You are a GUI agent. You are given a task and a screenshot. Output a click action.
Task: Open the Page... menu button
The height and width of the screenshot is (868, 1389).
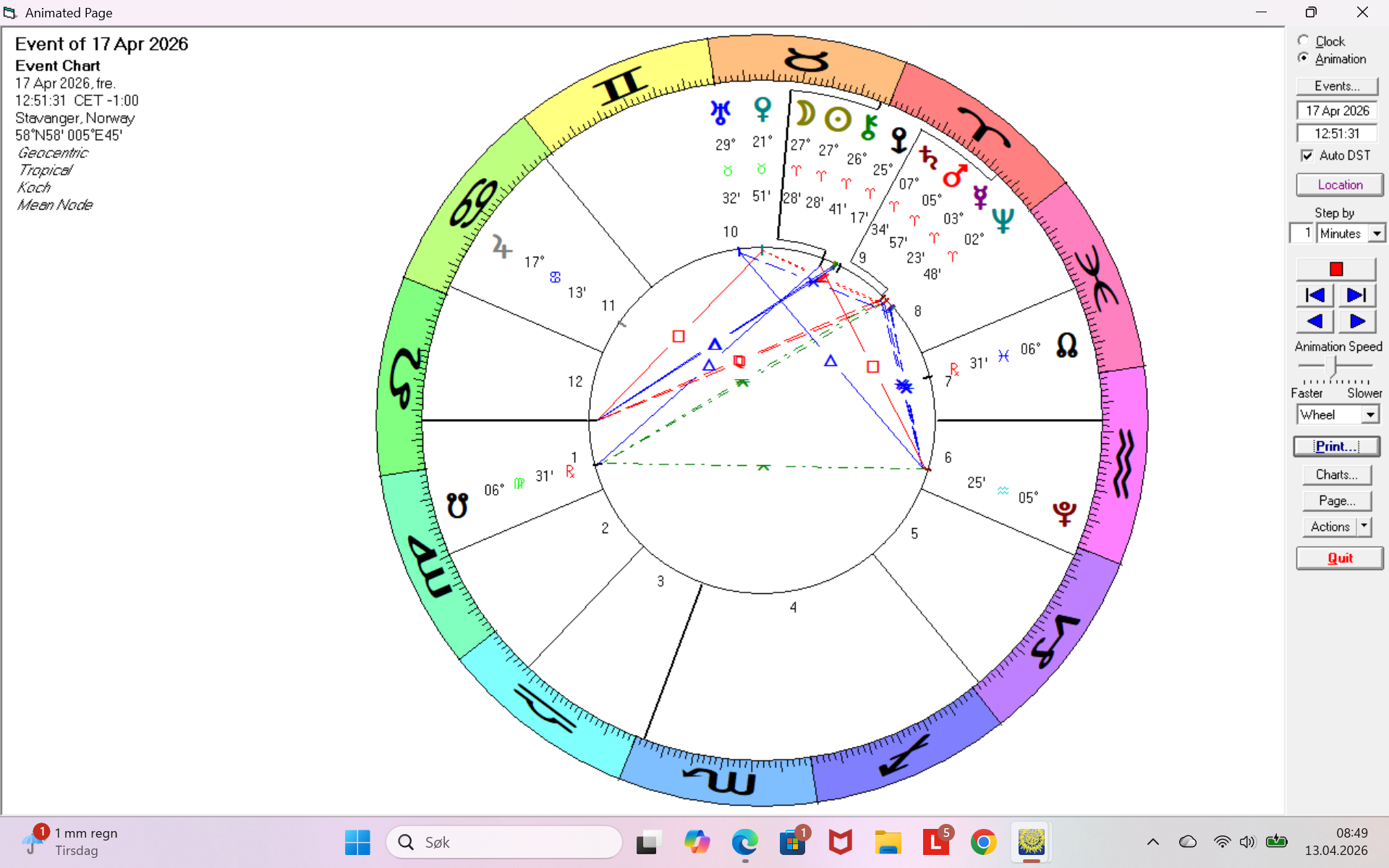(1336, 501)
